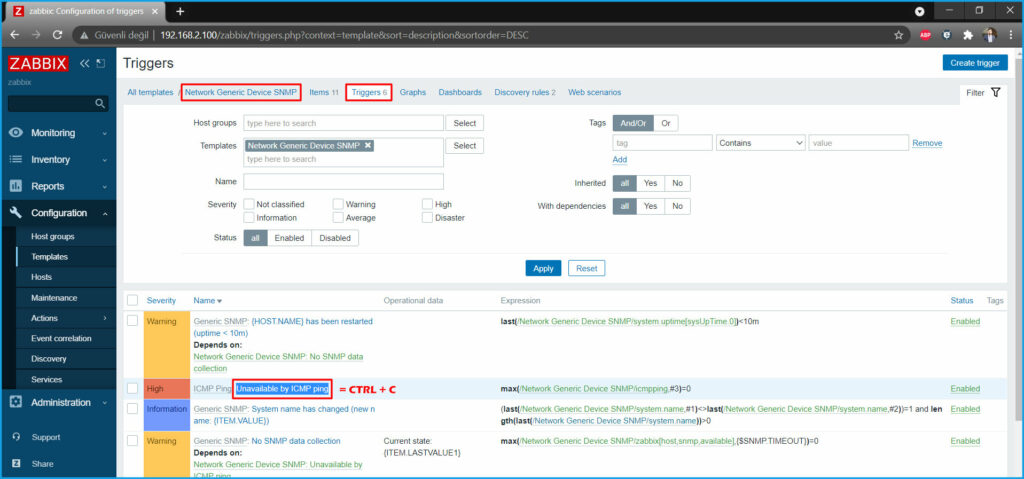
Task: Click the Reset filter button
Action: (x=586, y=268)
